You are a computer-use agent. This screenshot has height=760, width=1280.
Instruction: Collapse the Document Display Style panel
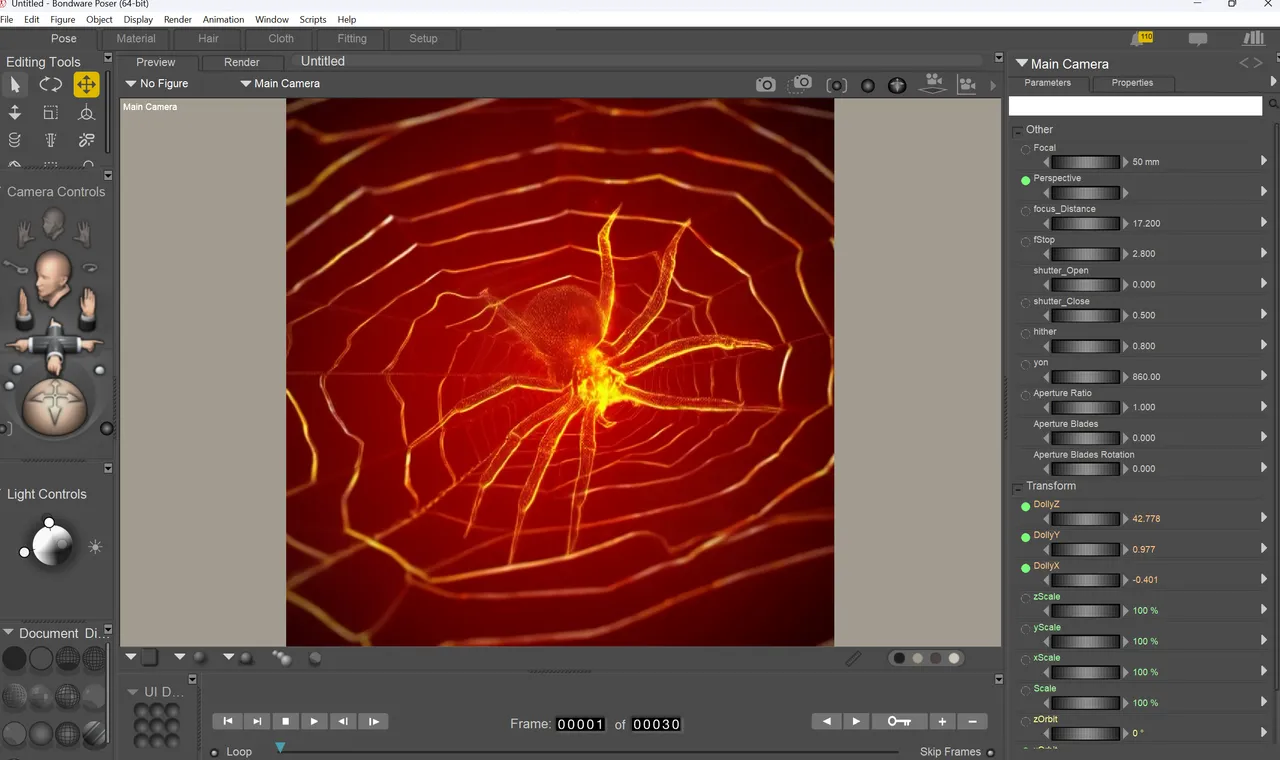[x=8, y=633]
